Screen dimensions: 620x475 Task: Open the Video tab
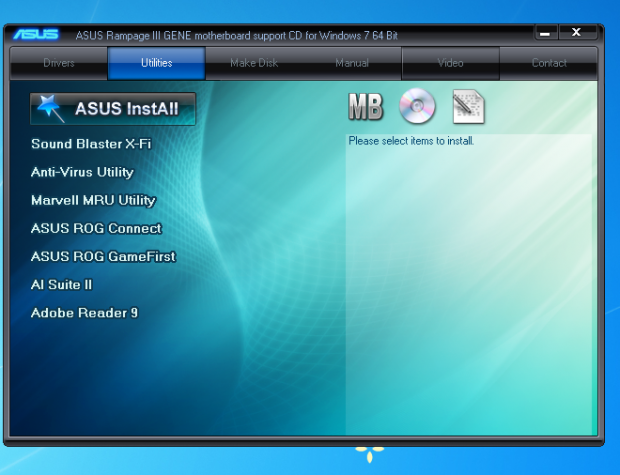click(x=450, y=63)
